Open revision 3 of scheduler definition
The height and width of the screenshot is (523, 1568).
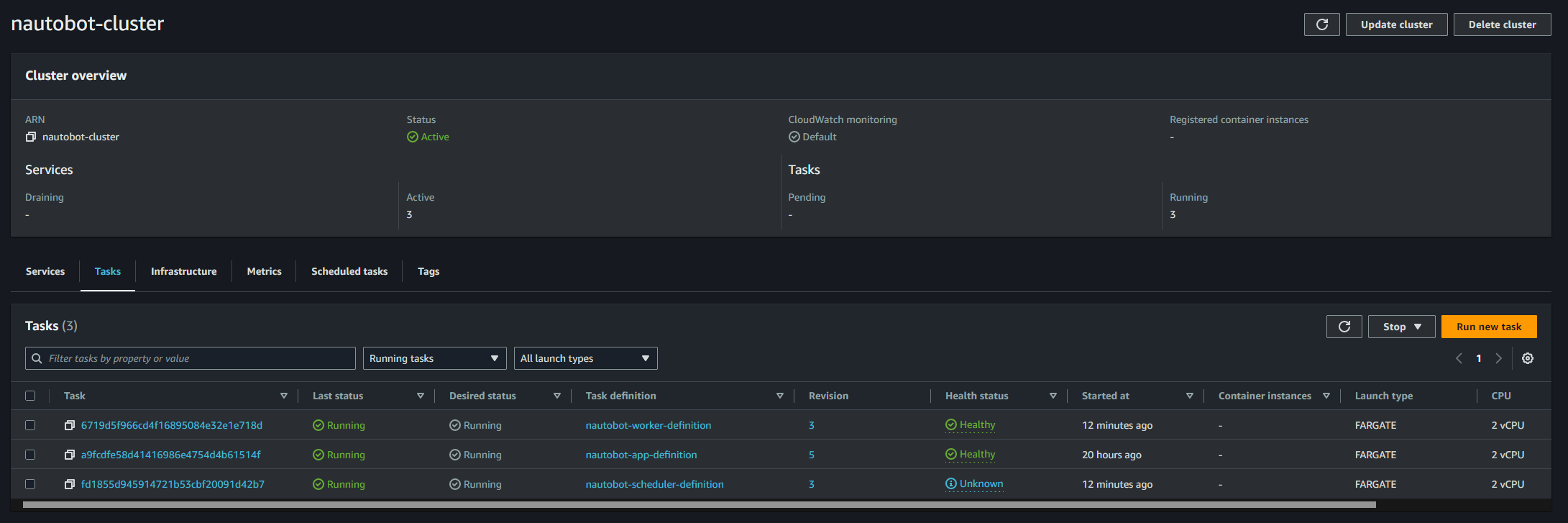[x=812, y=484]
